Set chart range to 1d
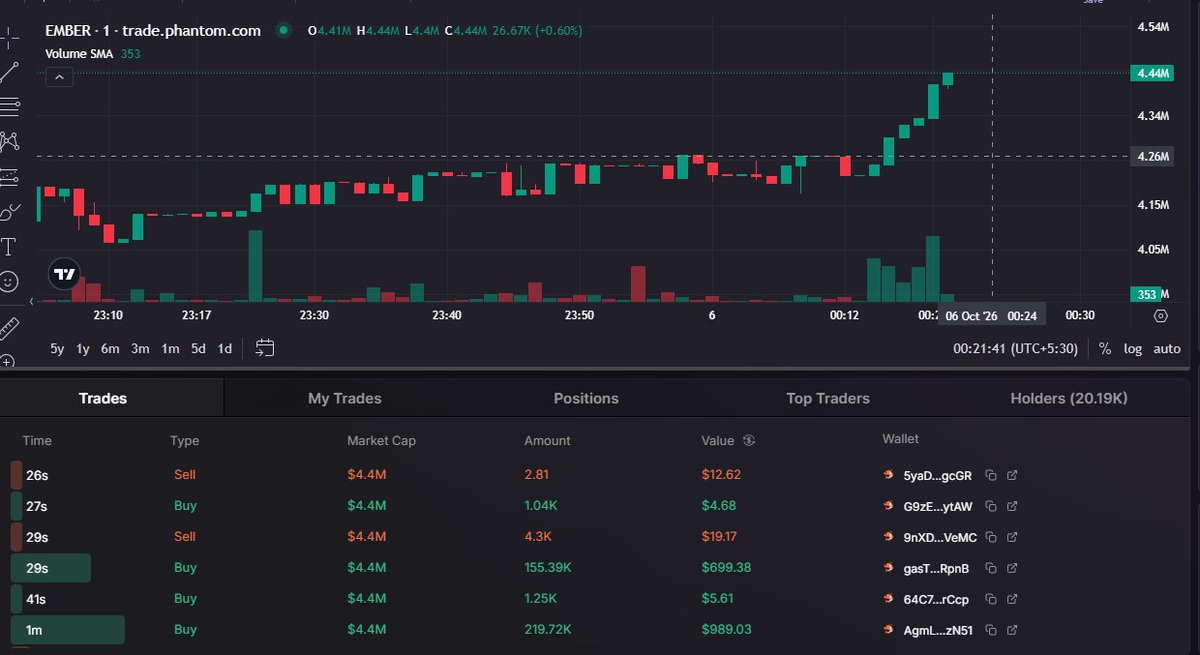The image size is (1200, 655). [x=225, y=349]
